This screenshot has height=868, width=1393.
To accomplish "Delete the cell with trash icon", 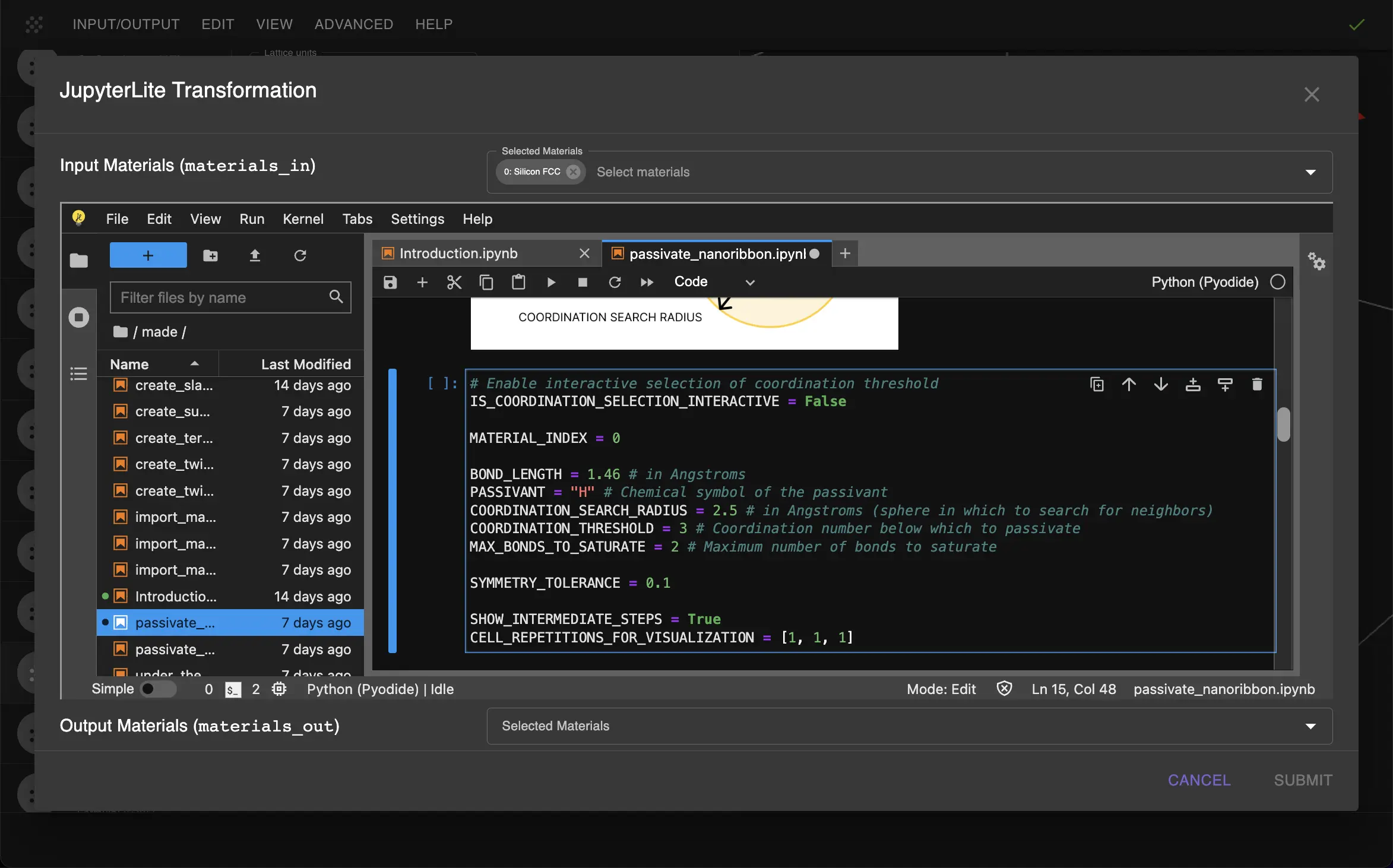I will 1256,384.
